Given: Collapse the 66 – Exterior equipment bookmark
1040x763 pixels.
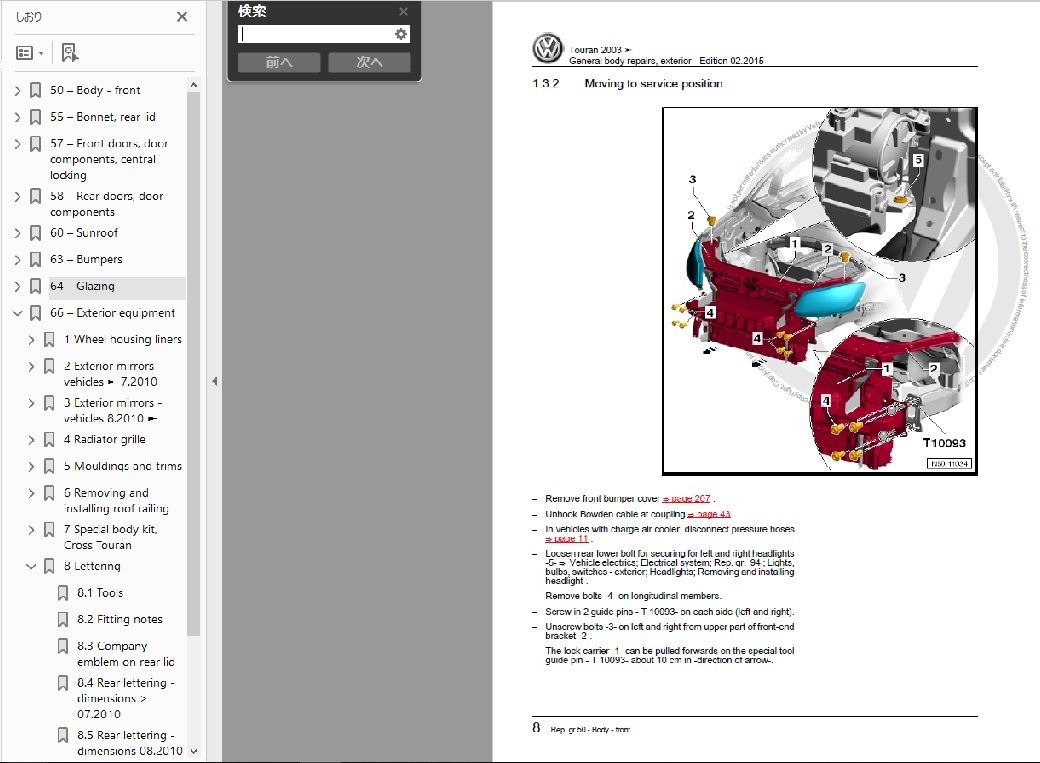Looking at the screenshot, I should coord(18,313).
